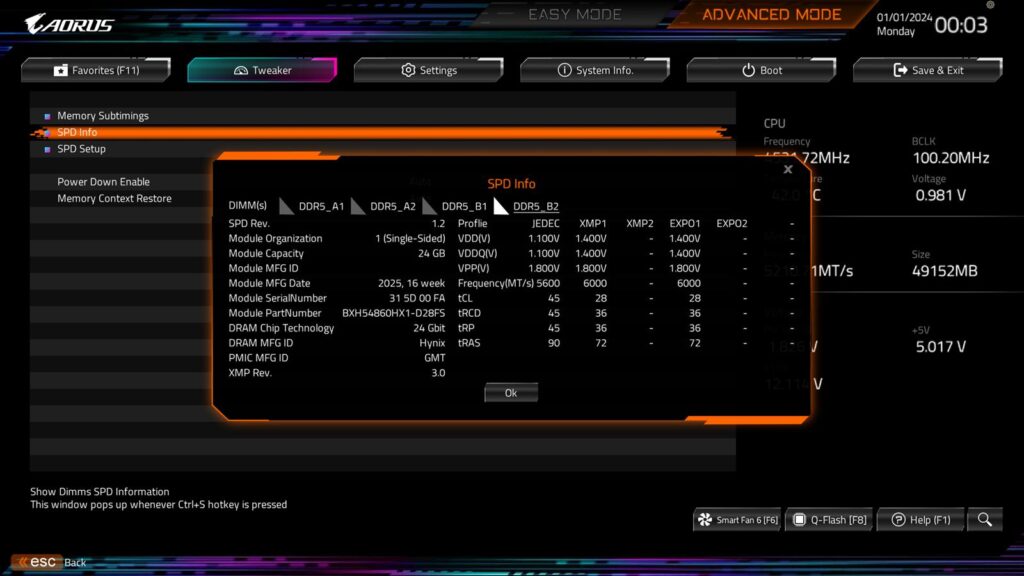Click the +5V reading 5.017 V

pyautogui.click(x=940, y=347)
